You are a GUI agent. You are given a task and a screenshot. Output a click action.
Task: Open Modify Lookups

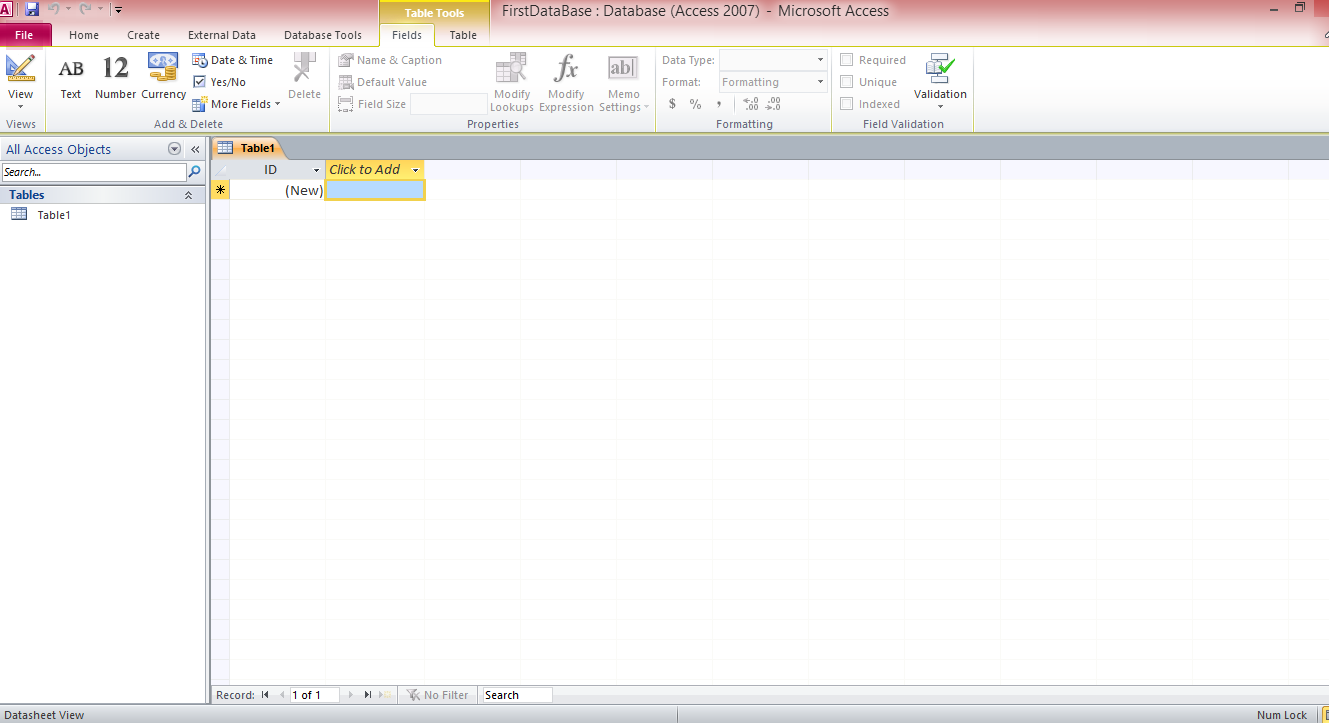pyautogui.click(x=511, y=80)
